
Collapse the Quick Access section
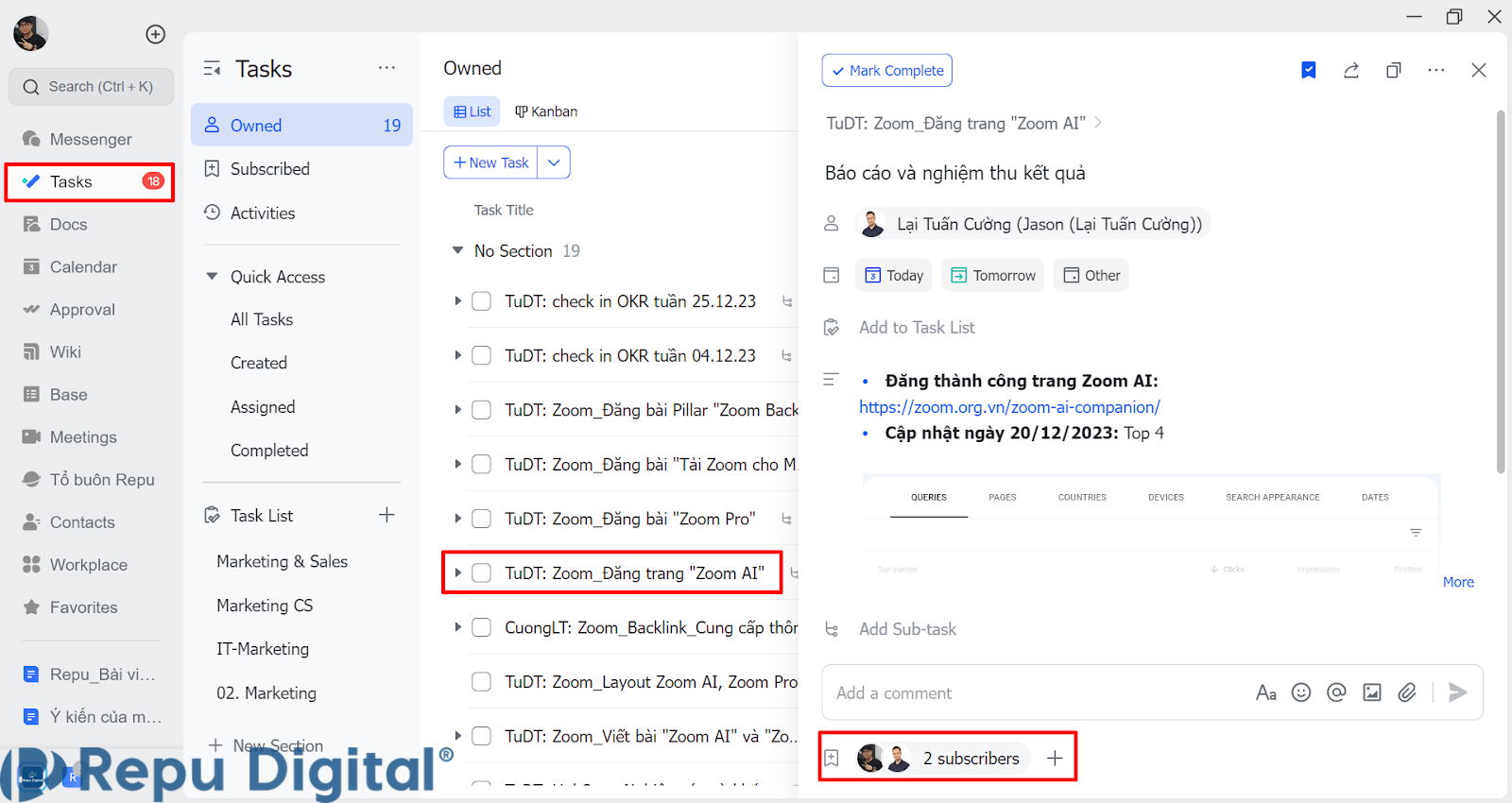click(212, 277)
